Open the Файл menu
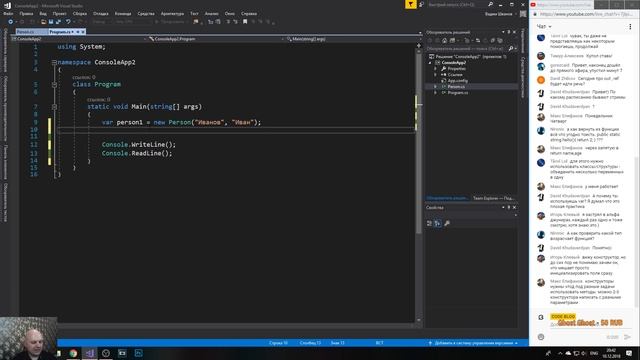 [x=8, y=13]
